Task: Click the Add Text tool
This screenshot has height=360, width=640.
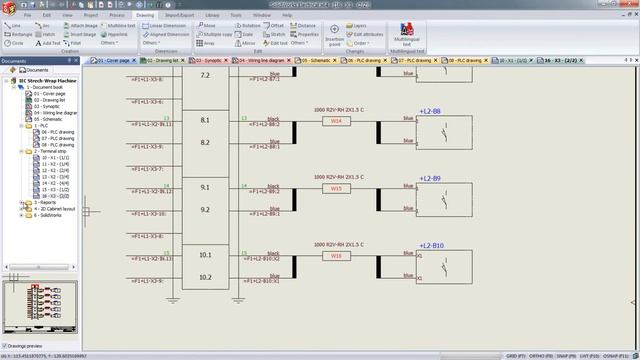Action: click(x=47, y=43)
